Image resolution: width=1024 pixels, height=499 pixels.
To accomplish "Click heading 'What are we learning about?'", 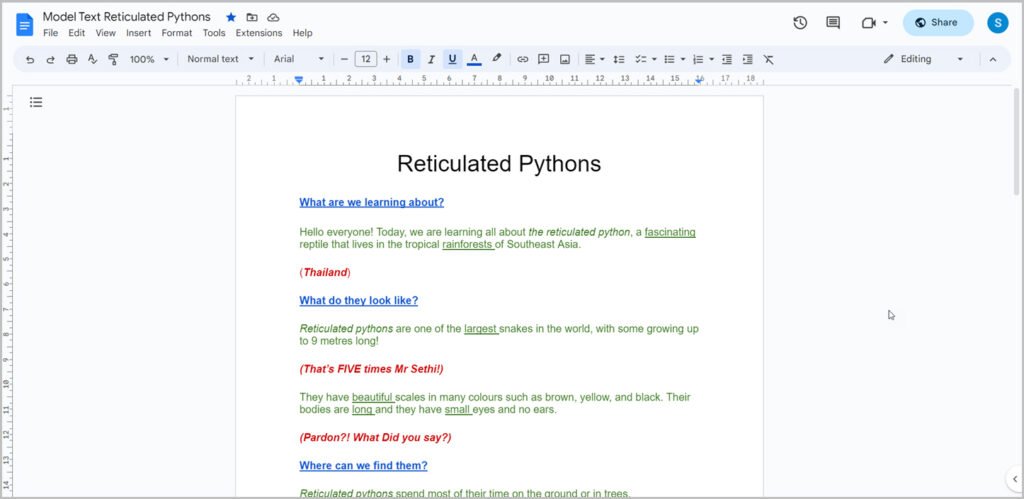I will 372,202.
